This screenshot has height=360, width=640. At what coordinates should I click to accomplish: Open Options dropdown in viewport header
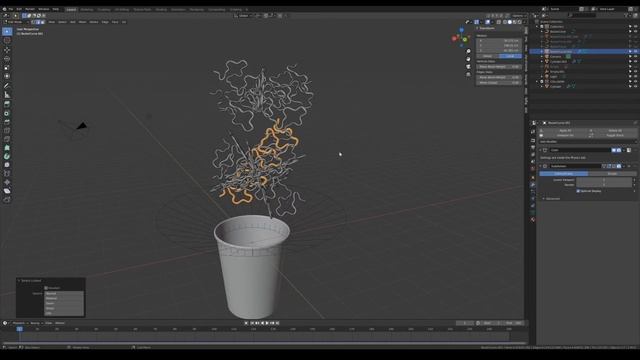tap(519, 16)
